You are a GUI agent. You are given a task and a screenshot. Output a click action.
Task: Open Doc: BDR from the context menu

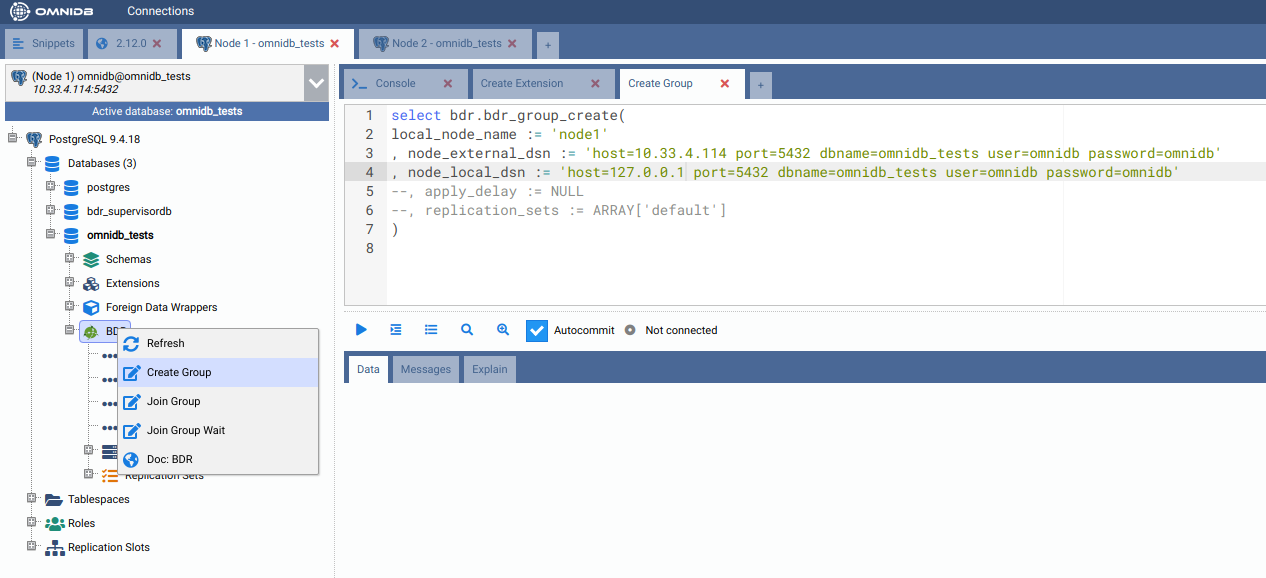[x=218, y=459]
